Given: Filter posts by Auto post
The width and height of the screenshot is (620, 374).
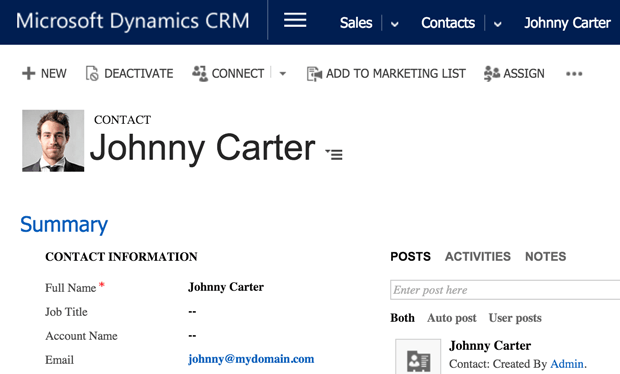Looking at the screenshot, I should 452,318.
